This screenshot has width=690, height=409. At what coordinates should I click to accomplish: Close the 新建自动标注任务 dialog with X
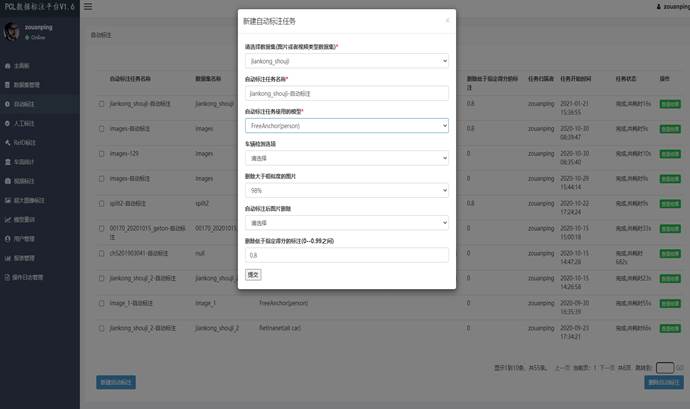point(447,20)
